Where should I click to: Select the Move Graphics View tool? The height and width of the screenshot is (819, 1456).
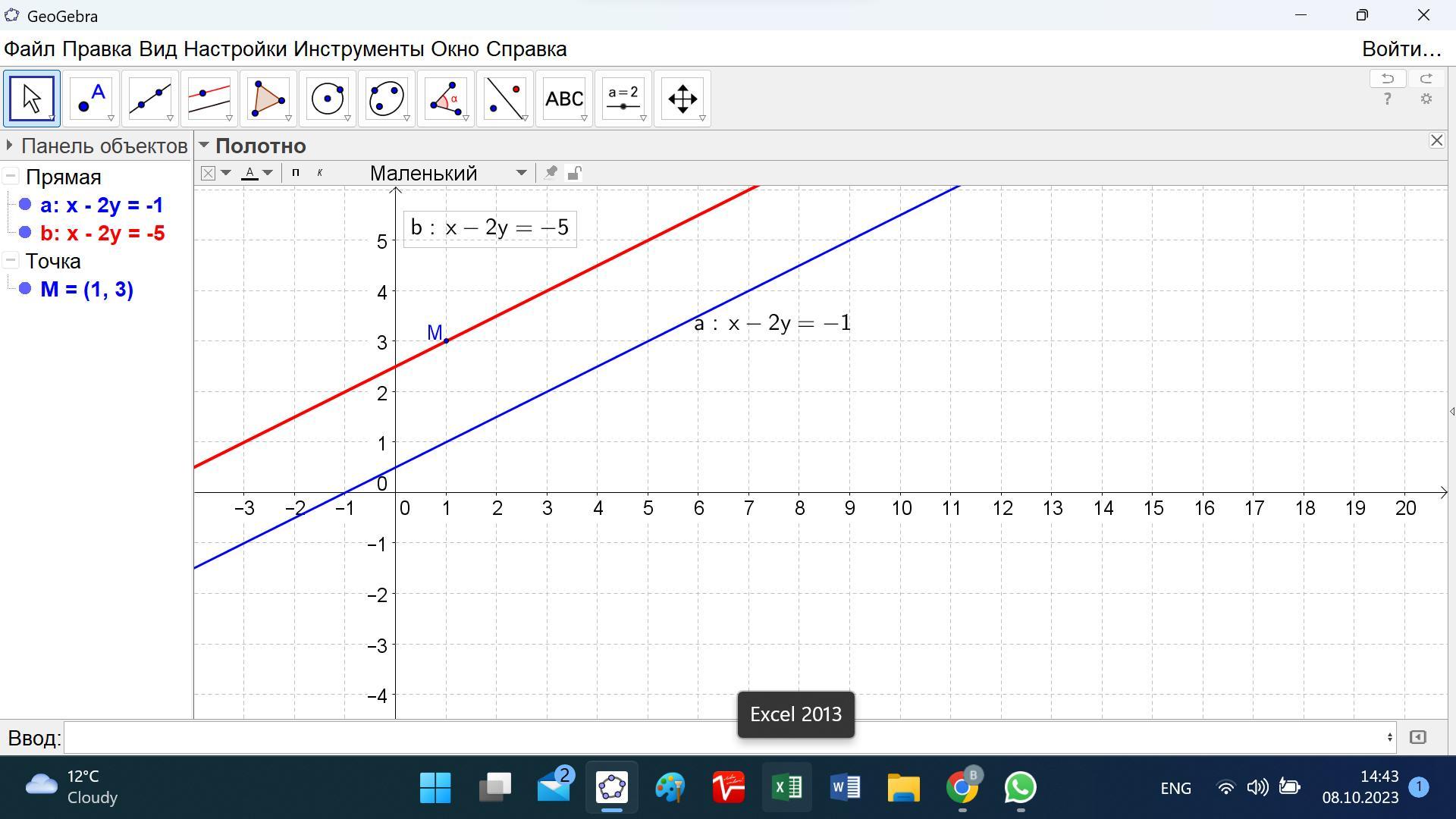point(682,99)
